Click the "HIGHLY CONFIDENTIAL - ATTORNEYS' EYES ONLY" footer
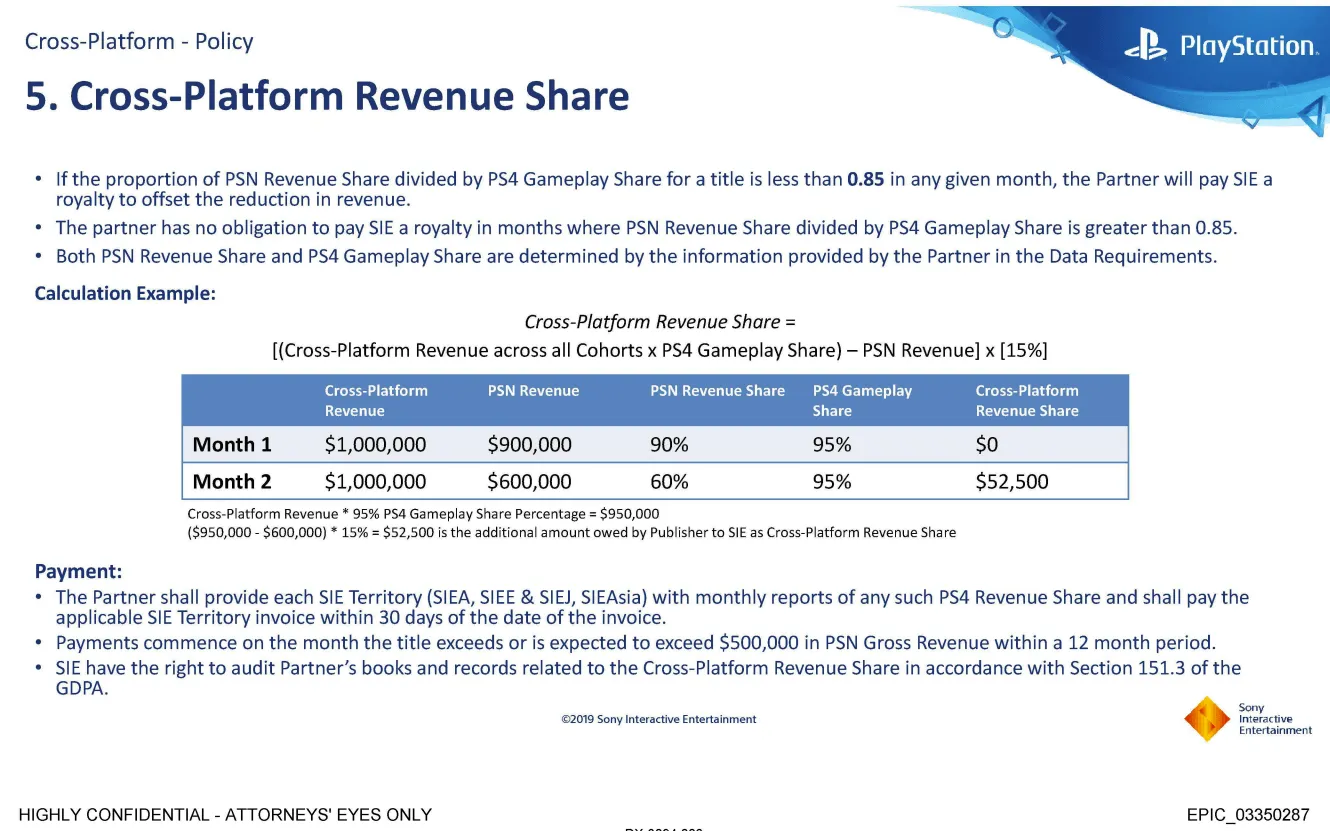This screenshot has width=1330, height=831. [x=226, y=815]
